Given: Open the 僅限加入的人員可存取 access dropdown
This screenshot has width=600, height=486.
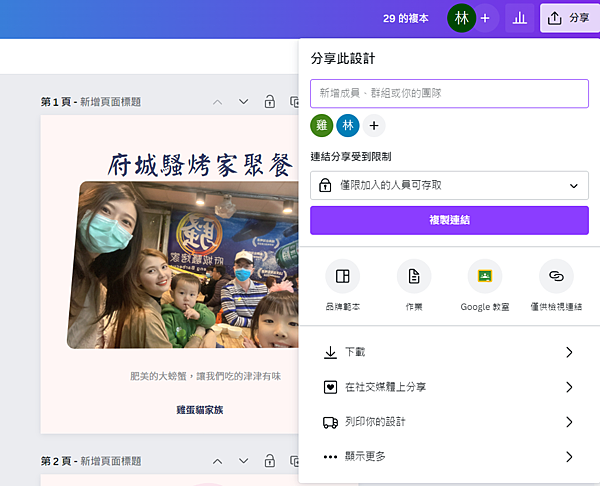Looking at the screenshot, I should pos(449,186).
